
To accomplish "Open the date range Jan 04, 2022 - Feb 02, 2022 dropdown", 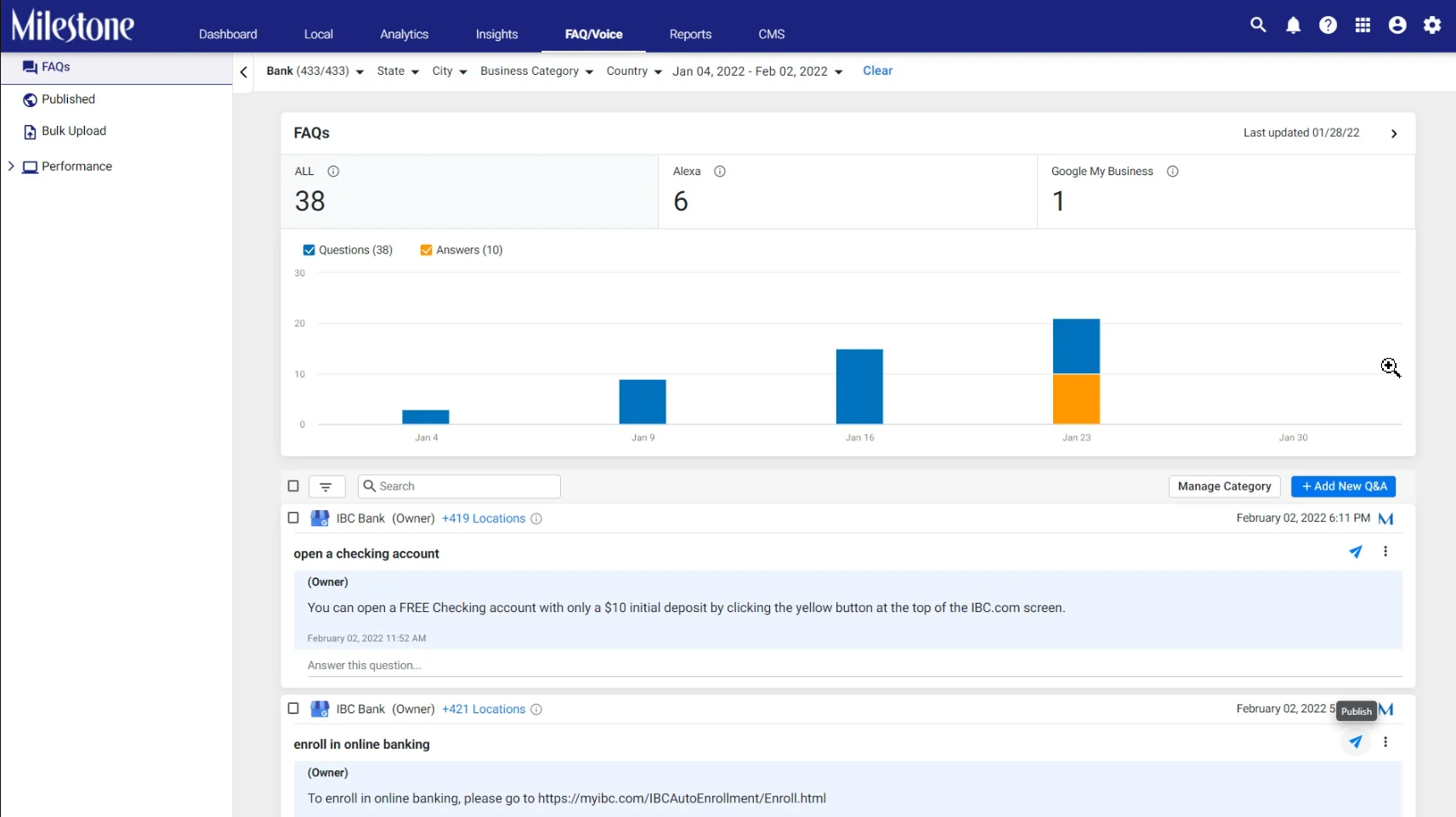I will click(x=757, y=71).
